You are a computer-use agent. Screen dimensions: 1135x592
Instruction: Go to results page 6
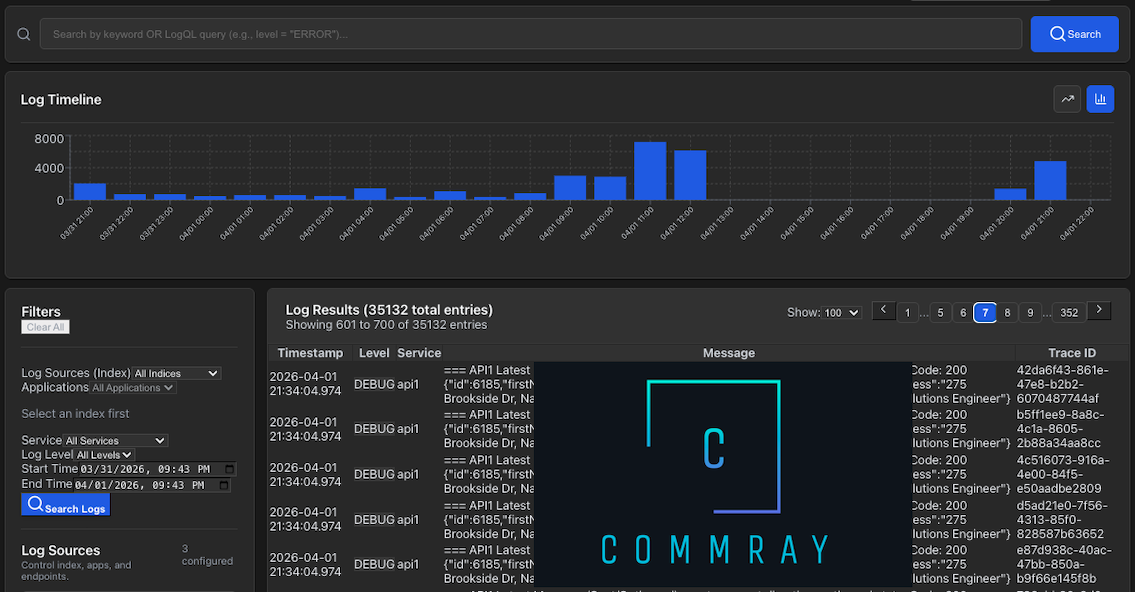[x=963, y=313]
